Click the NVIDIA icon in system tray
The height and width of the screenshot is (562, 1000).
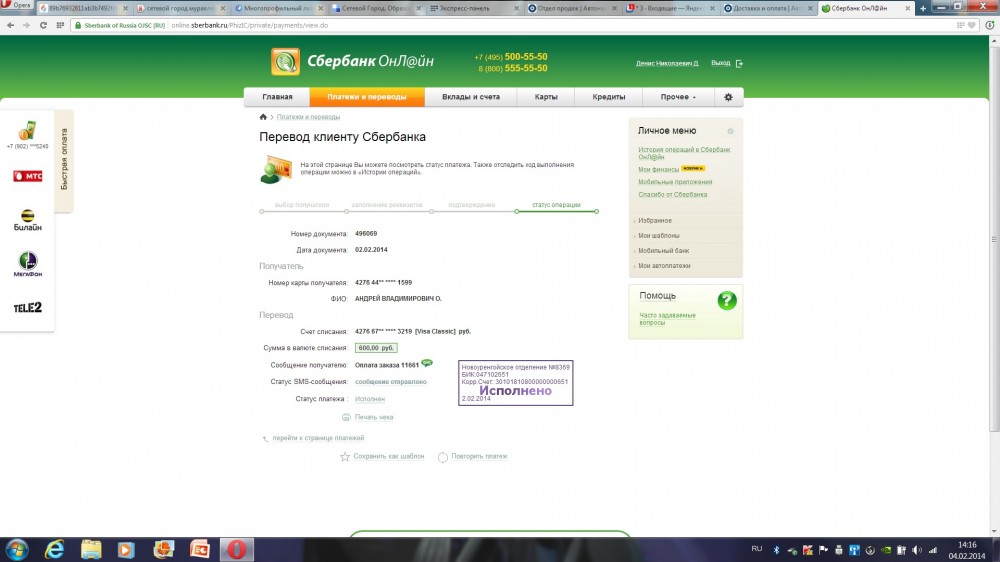886,550
